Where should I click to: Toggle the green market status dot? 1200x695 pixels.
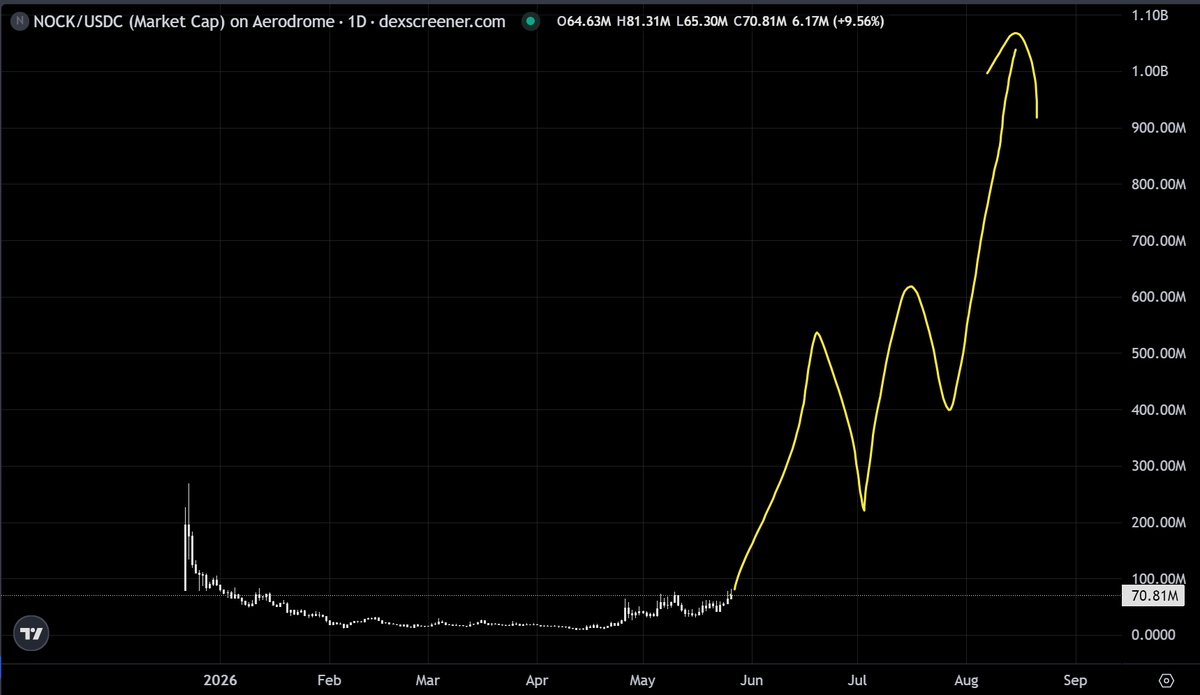pyautogui.click(x=532, y=21)
